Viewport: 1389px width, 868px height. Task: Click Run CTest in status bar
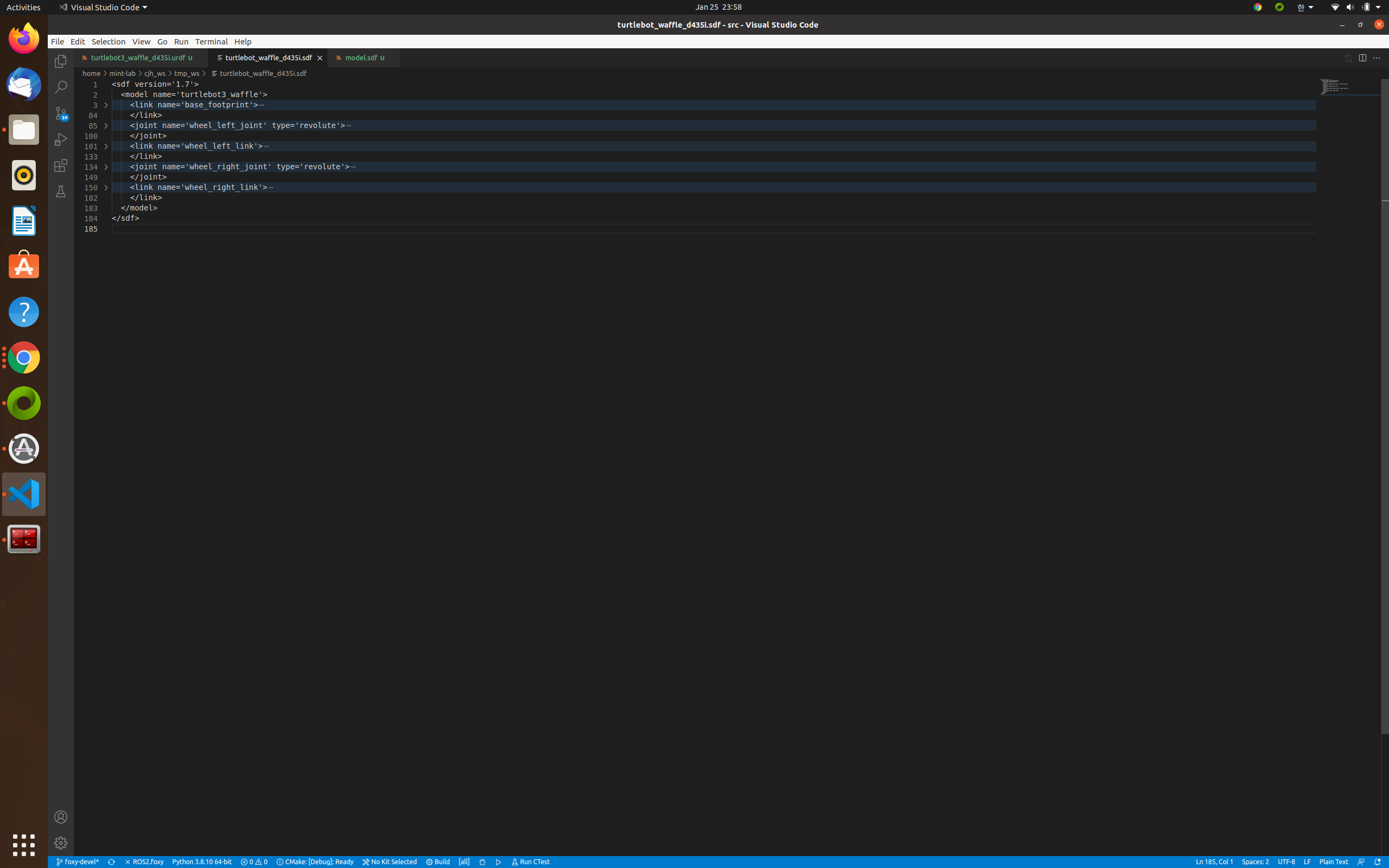coord(530,861)
